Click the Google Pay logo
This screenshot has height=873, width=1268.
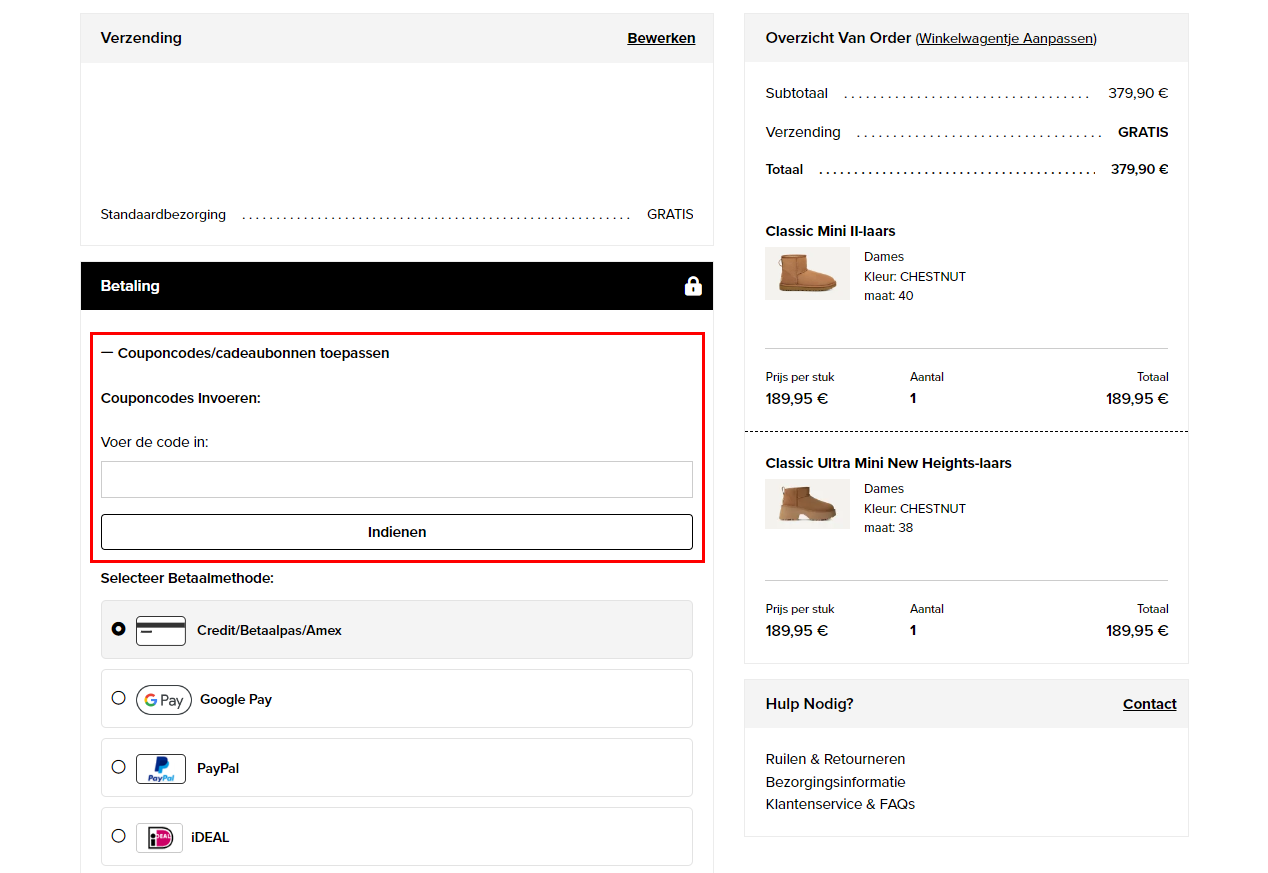(x=163, y=700)
